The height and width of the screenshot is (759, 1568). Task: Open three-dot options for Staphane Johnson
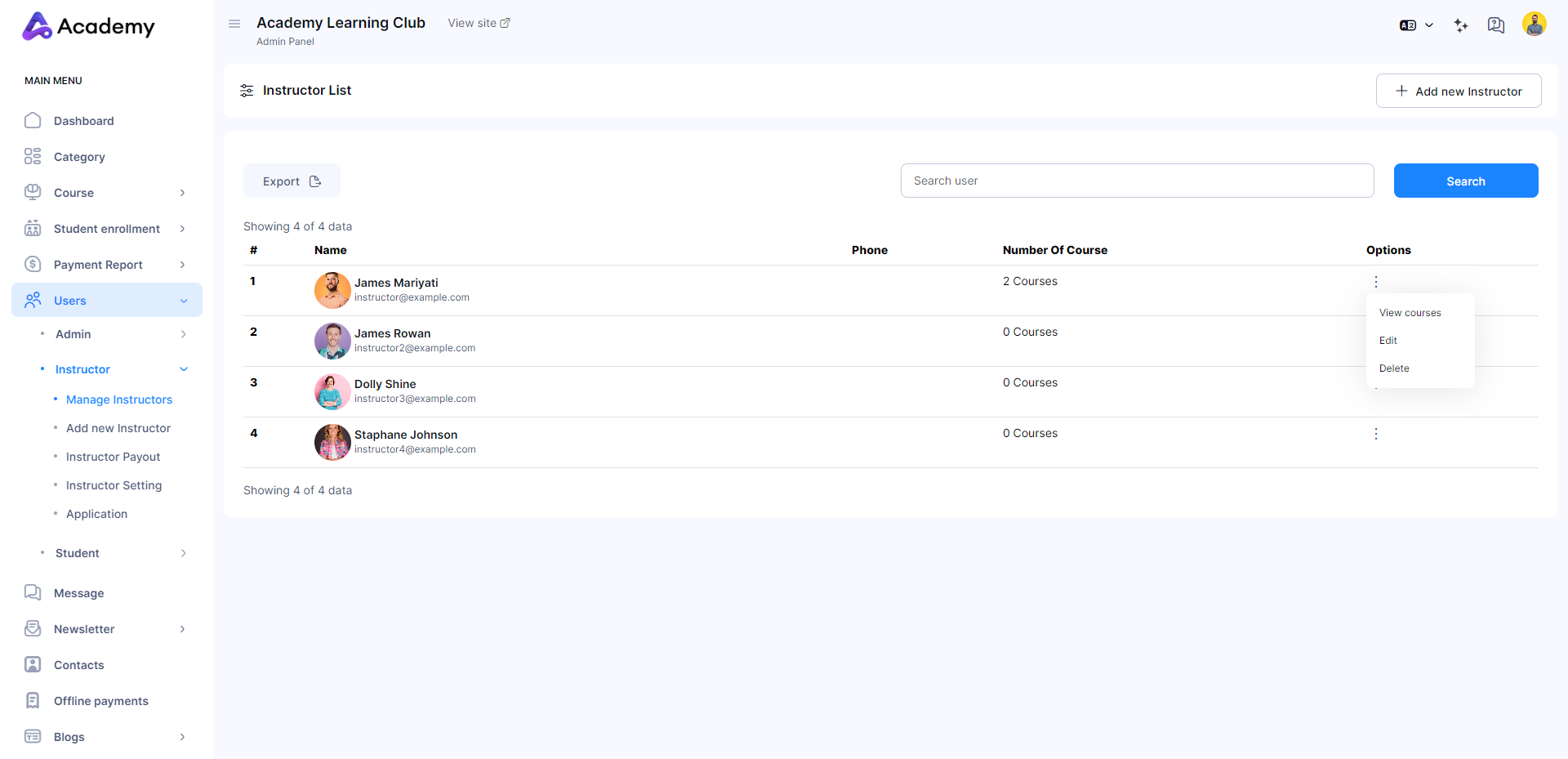(x=1376, y=434)
